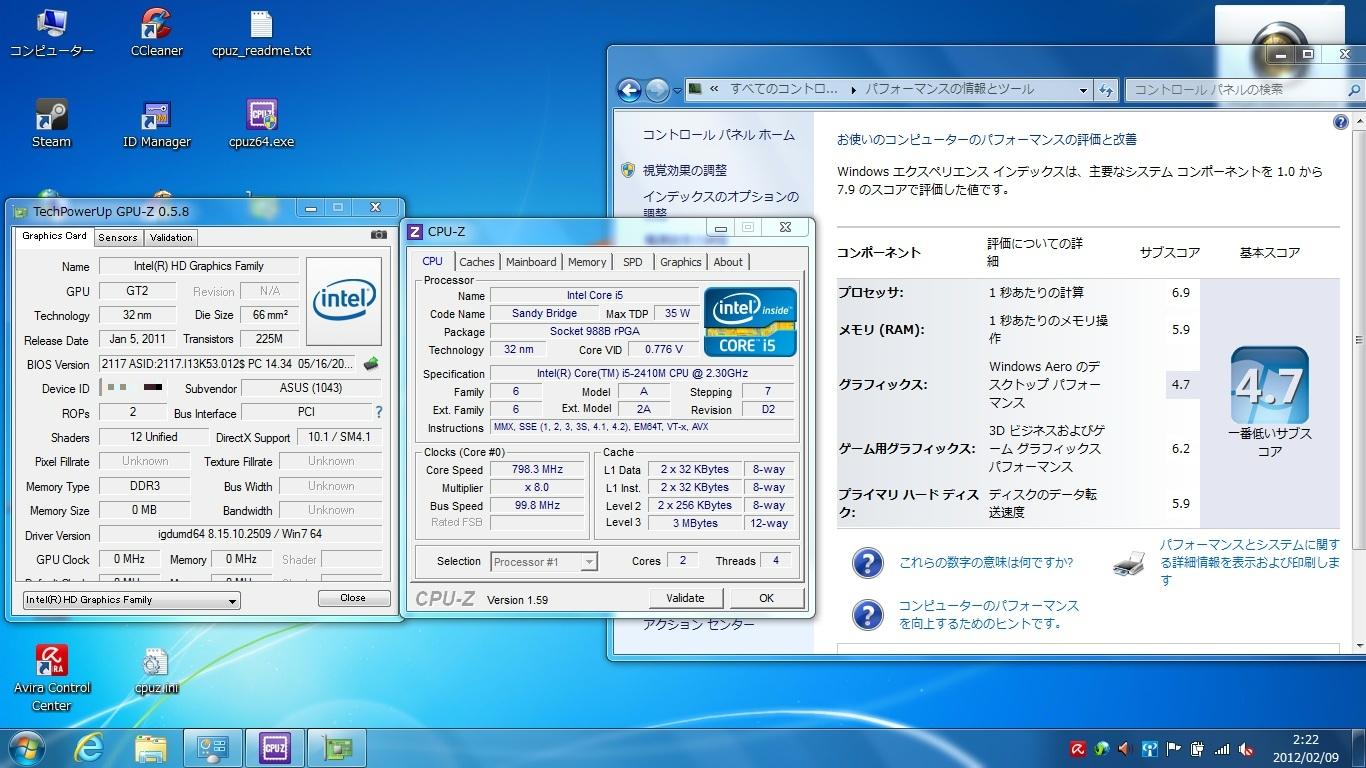Confirm with OK in CPU-Z

pyautogui.click(x=766, y=598)
